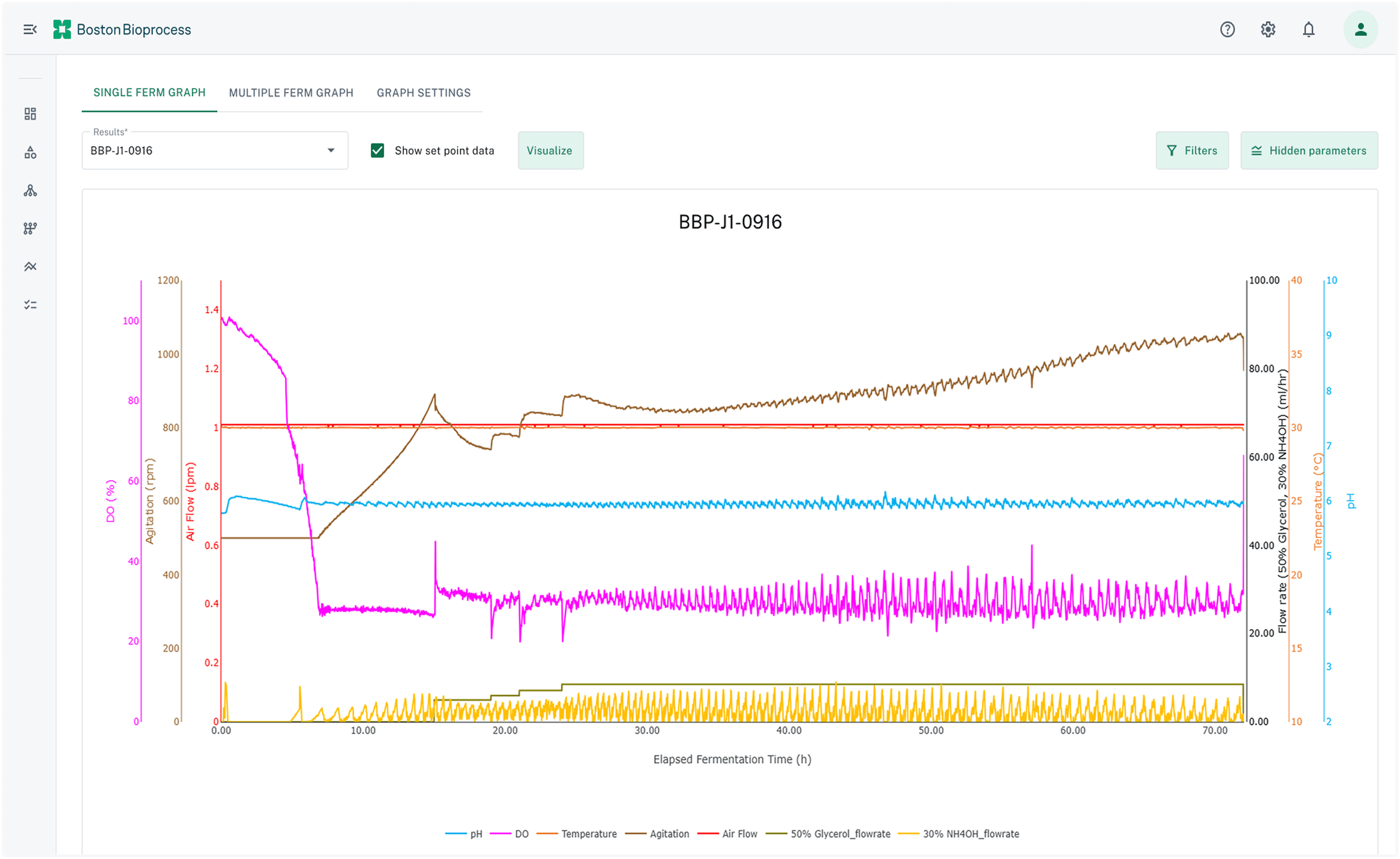Open the trend chart sidebar icon
Image resolution: width=1400 pixels, height=859 pixels.
[30, 267]
